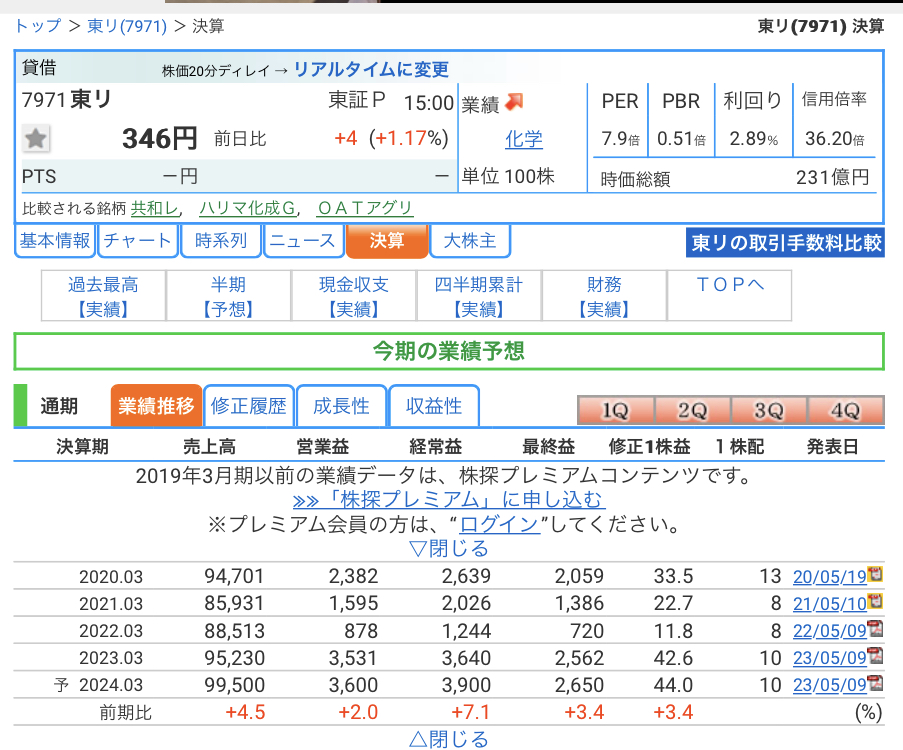Collapse table with △閉じる
The image size is (903, 750).
click(449, 739)
